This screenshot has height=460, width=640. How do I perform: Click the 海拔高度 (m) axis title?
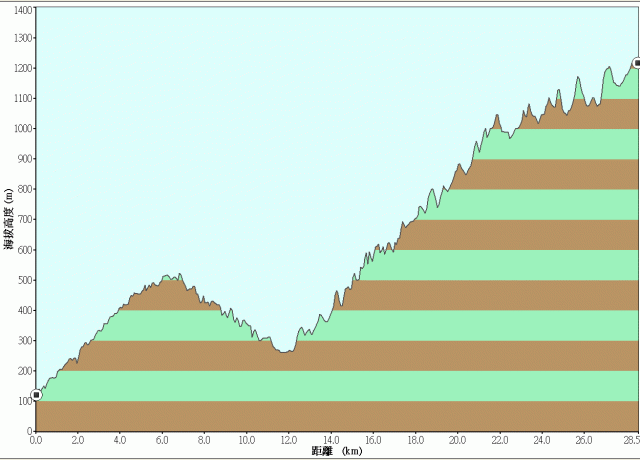tap(9, 219)
